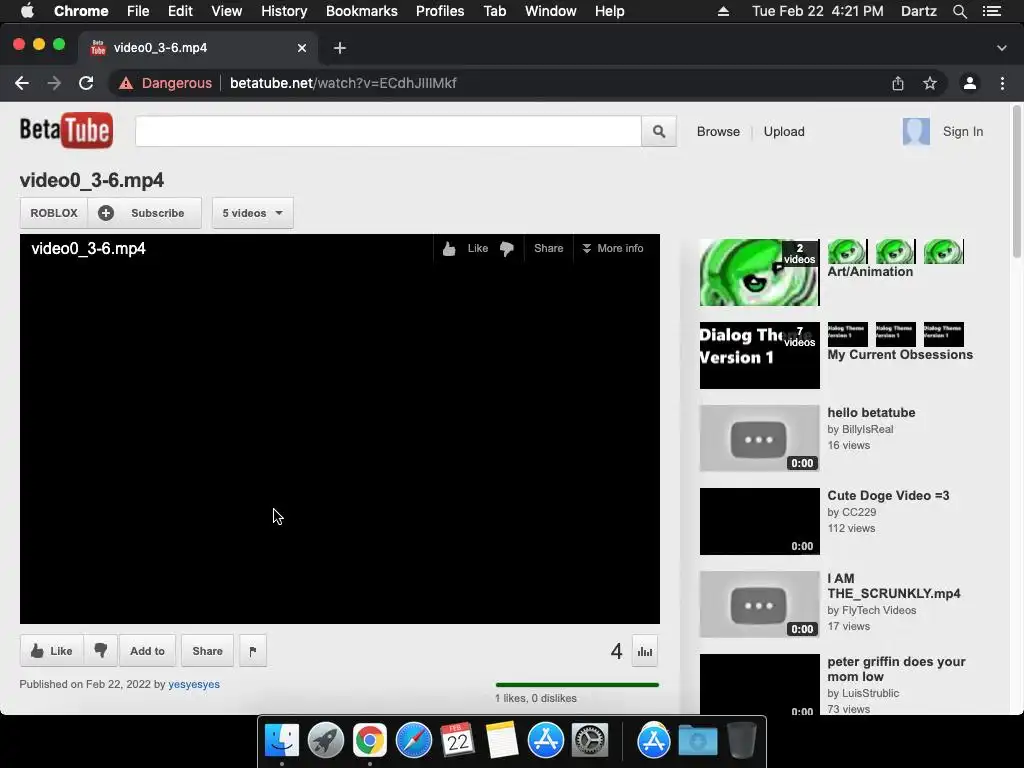This screenshot has width=1024, height=768.
Task: Click the Share button below the video
Action: tap(207, 650)
